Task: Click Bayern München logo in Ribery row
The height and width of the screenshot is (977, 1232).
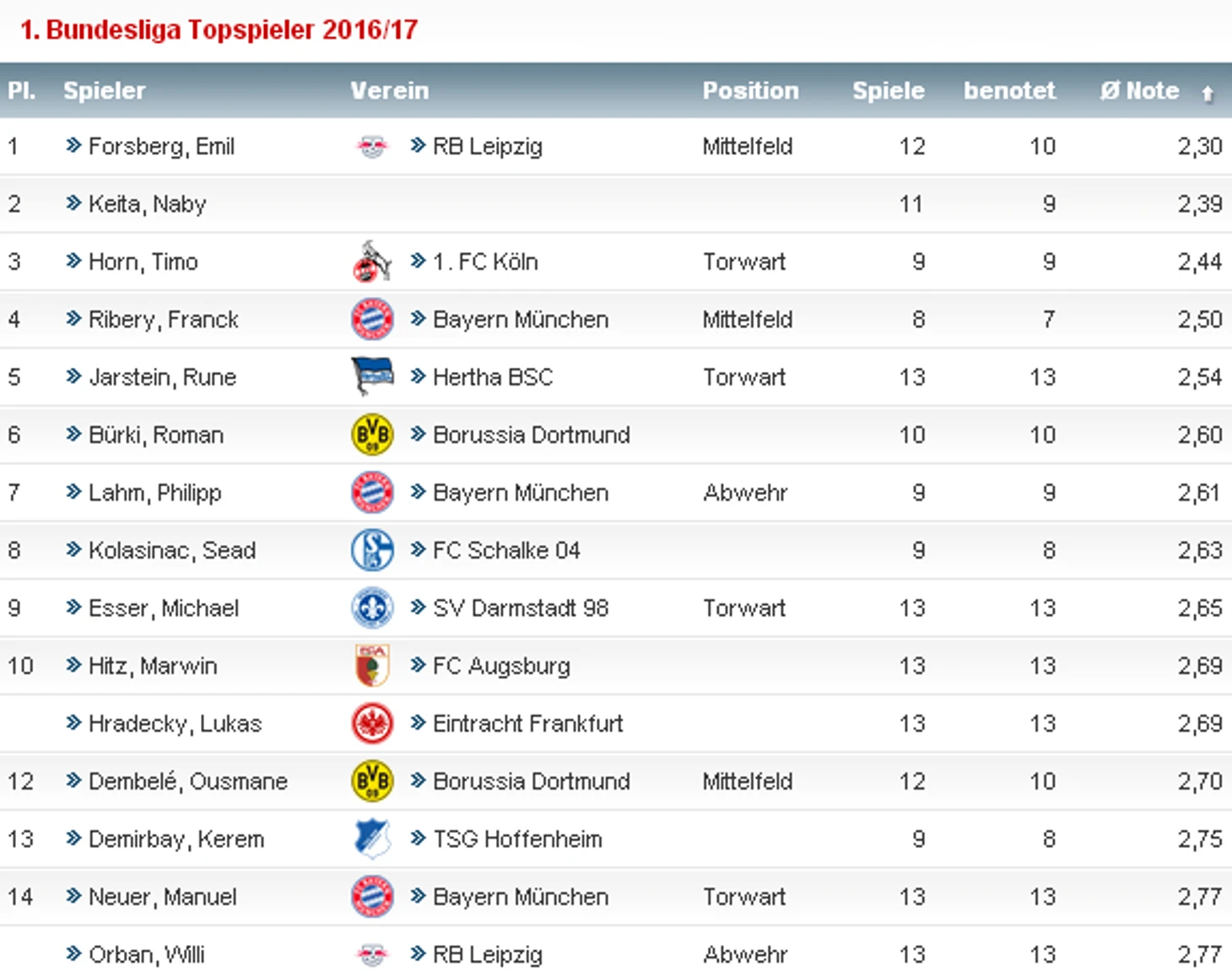Action: tap(371, 319)
